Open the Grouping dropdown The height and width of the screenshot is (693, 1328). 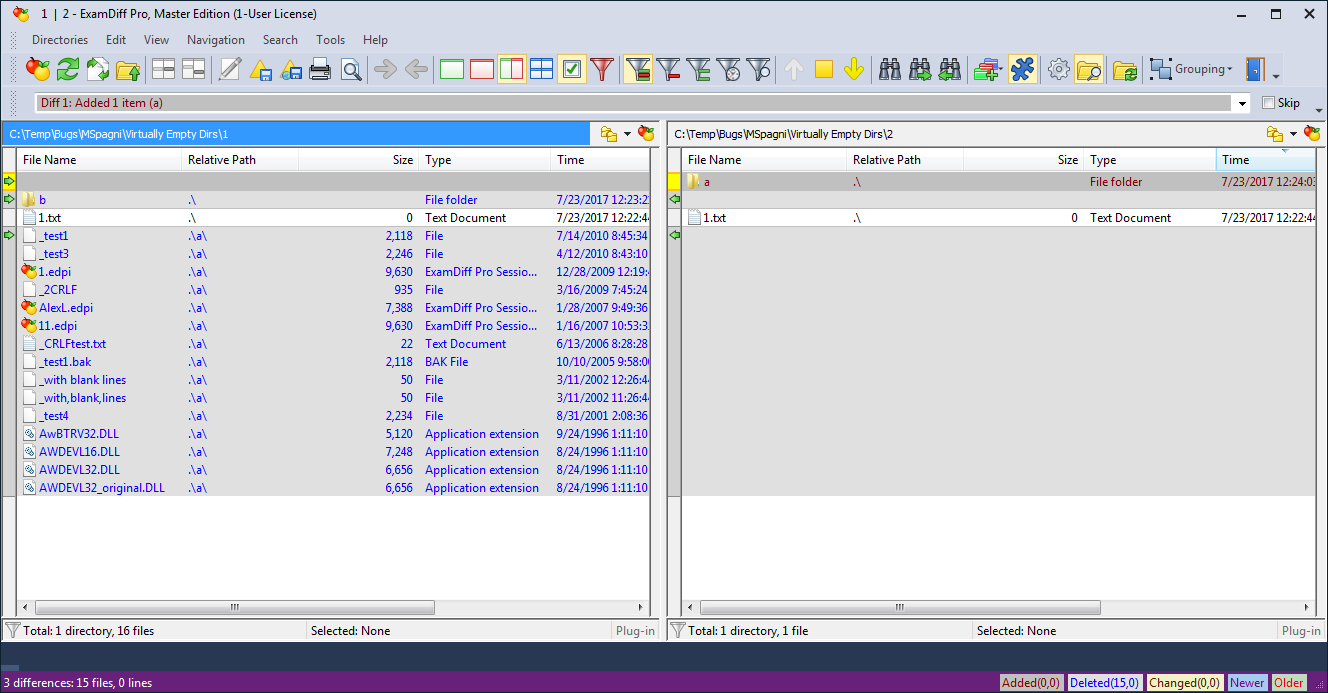[x=1192, y=69]
